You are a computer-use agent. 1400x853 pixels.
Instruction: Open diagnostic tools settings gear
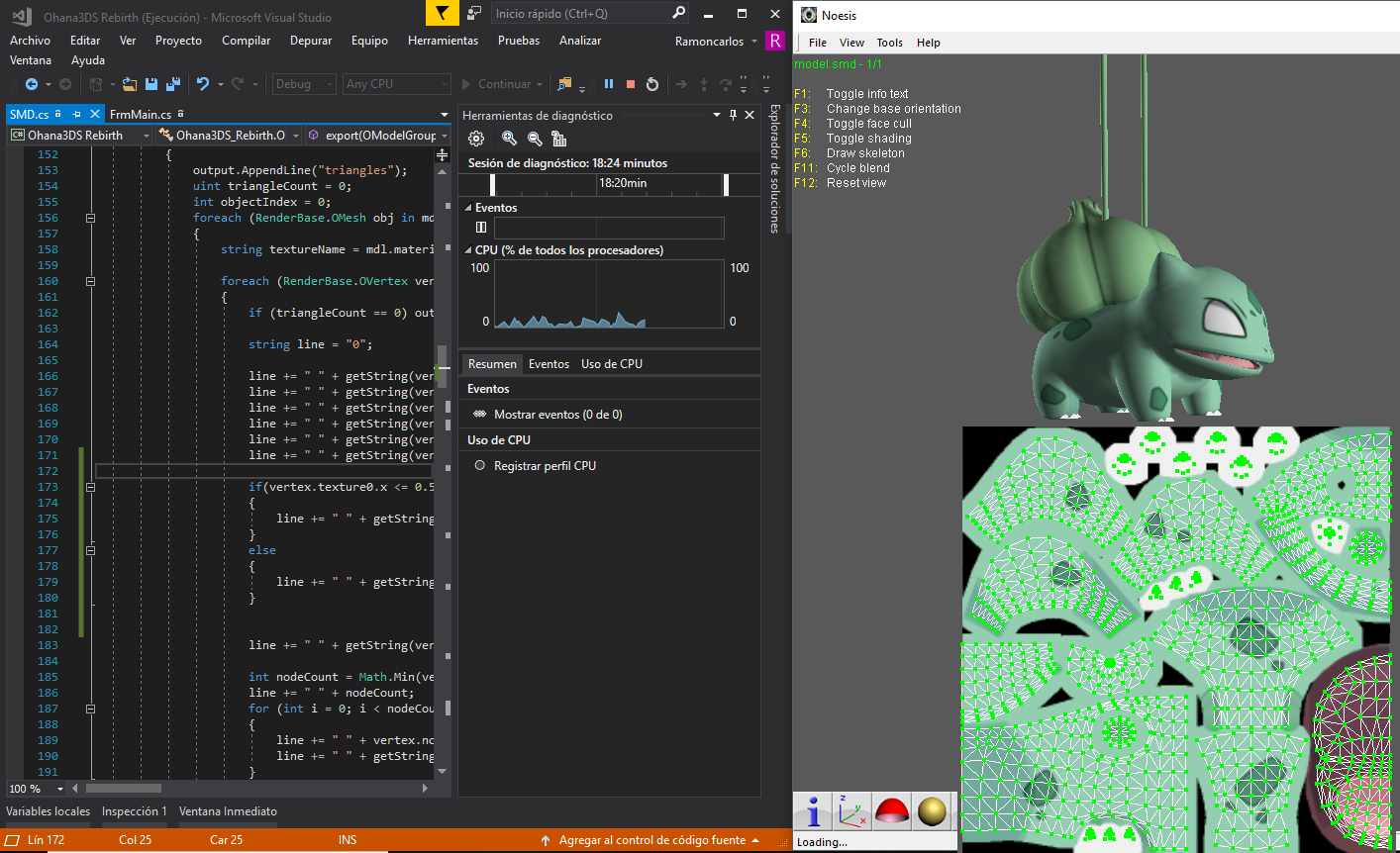(x=476, y=139)
